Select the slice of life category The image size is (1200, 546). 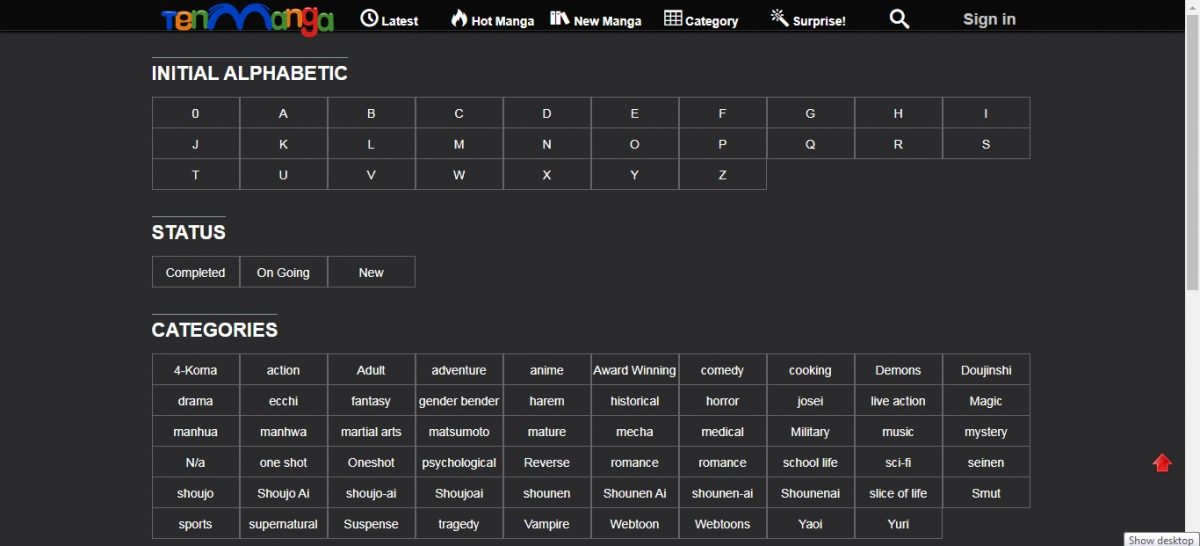[x=897, y=493]
